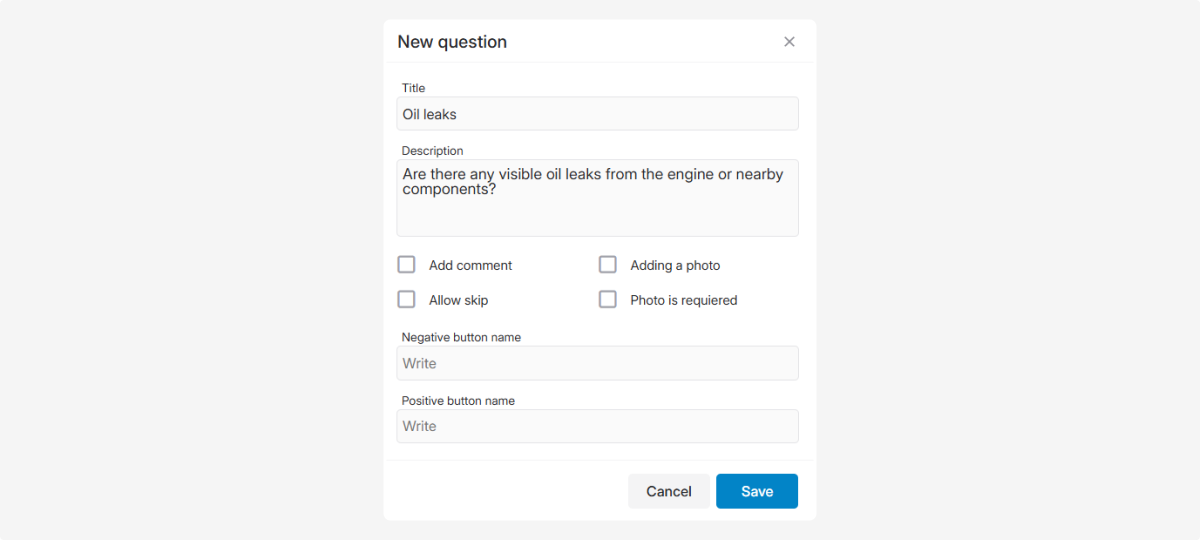Save the new question
The width and height of the screenshot is (1200, 540).
(756, 491)
